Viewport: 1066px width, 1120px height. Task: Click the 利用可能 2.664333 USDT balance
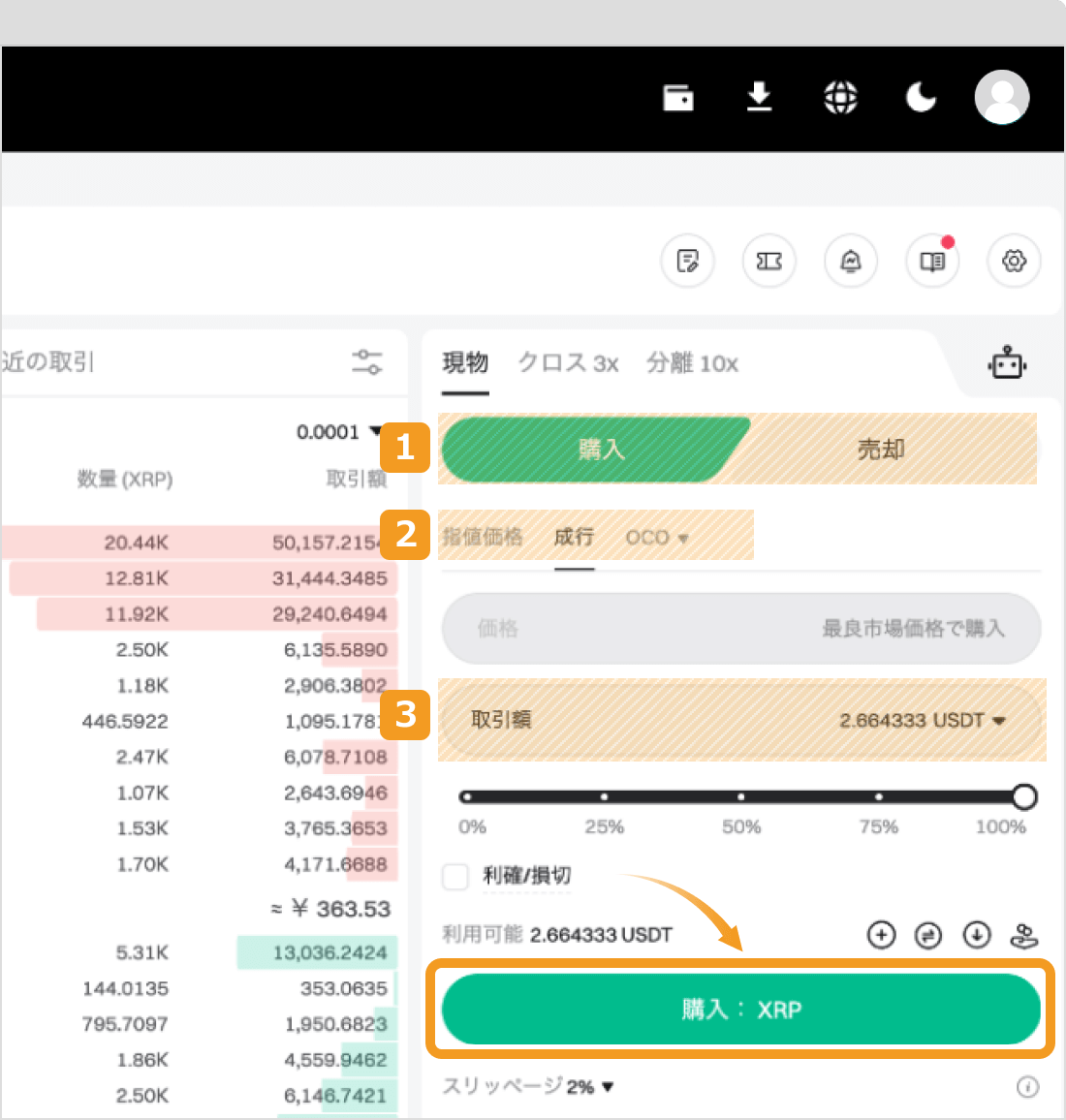click(557, 934)
